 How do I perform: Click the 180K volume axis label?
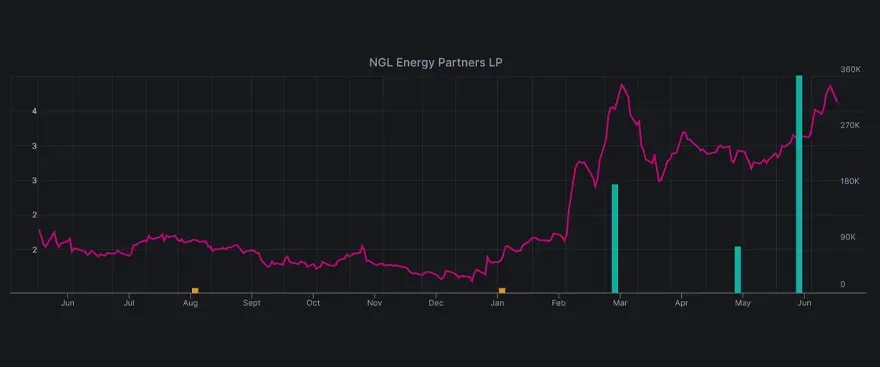pyautogui.click(x=850, y=181)
